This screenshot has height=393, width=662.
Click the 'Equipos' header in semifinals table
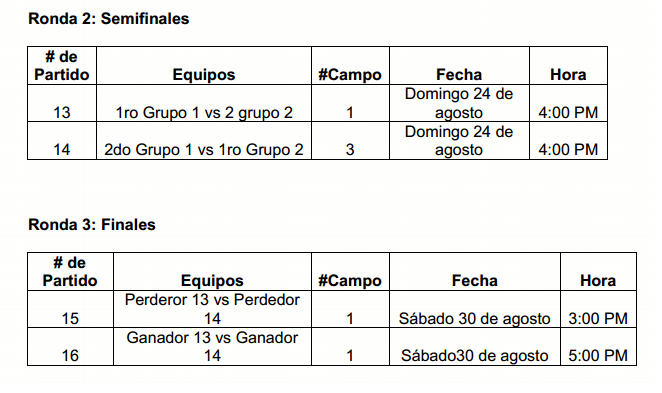pos(204,66)
